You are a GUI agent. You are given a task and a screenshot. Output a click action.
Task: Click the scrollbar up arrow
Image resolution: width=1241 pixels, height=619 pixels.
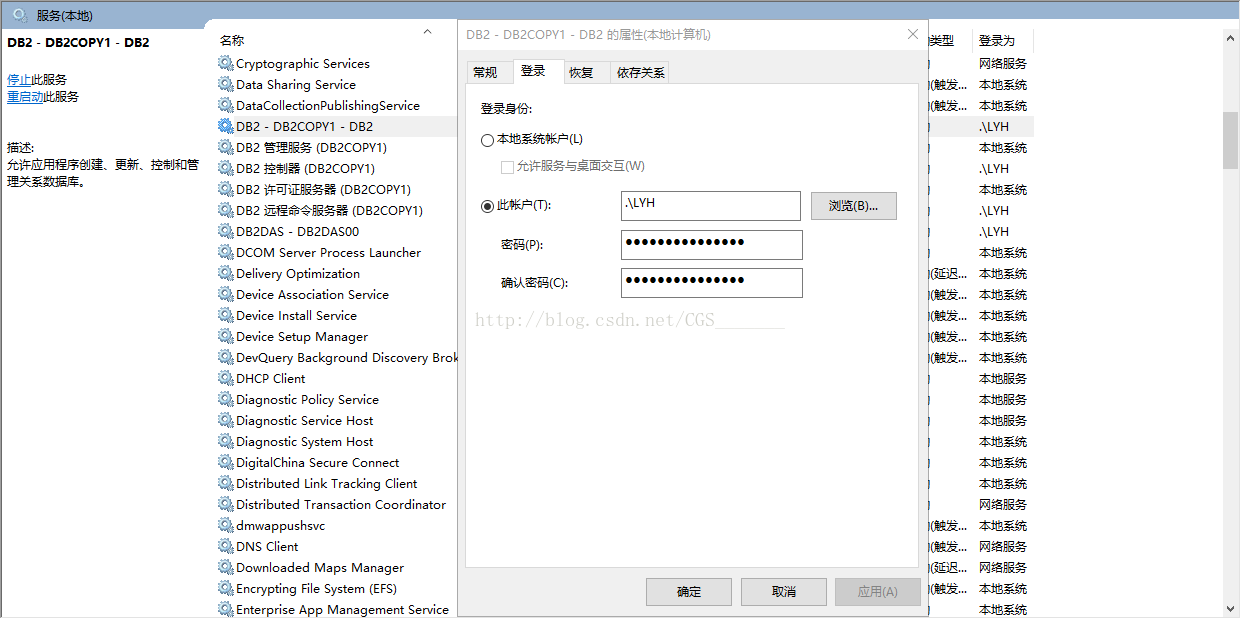1231,37
